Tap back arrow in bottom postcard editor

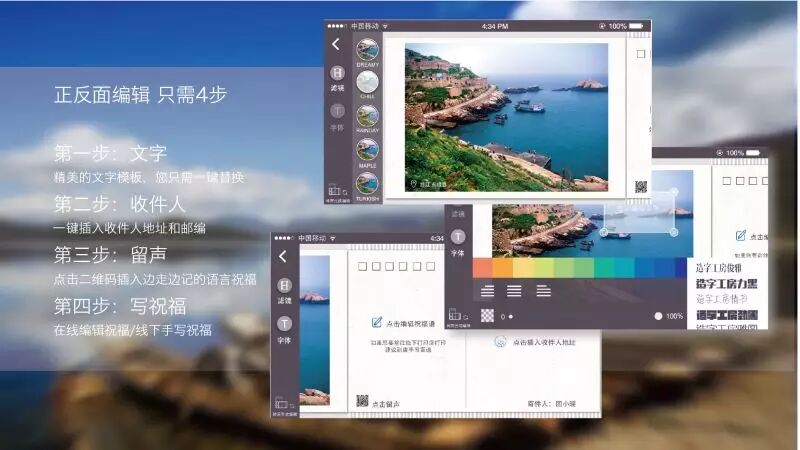(283, 256)
